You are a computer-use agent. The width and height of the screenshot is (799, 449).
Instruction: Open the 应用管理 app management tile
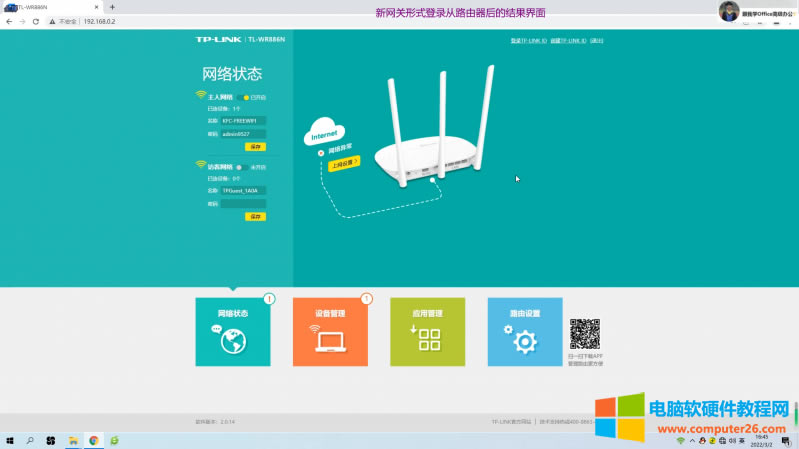428,332
